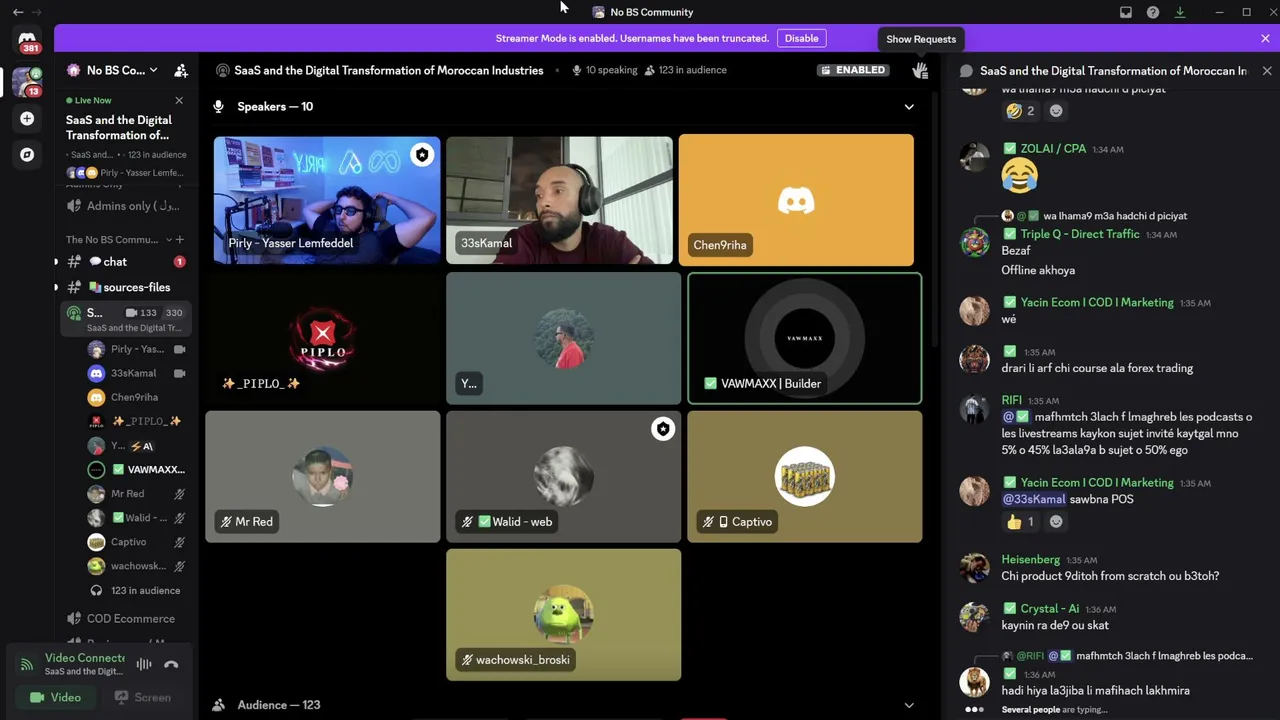The width and height of the screenshot is (1280, 720).
Task: Invite people to the No BS server
Action: pyautogui.click(x=181, y=70)
